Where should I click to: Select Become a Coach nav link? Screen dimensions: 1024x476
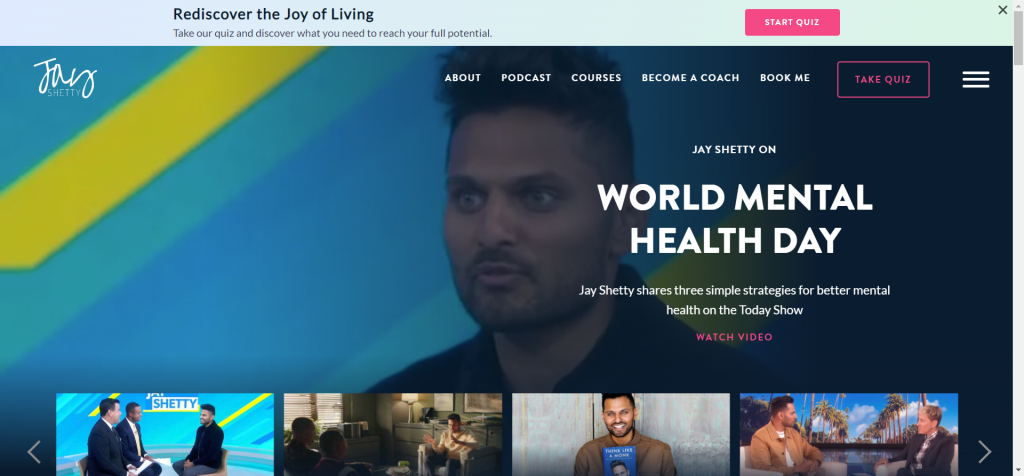[690, 78]
